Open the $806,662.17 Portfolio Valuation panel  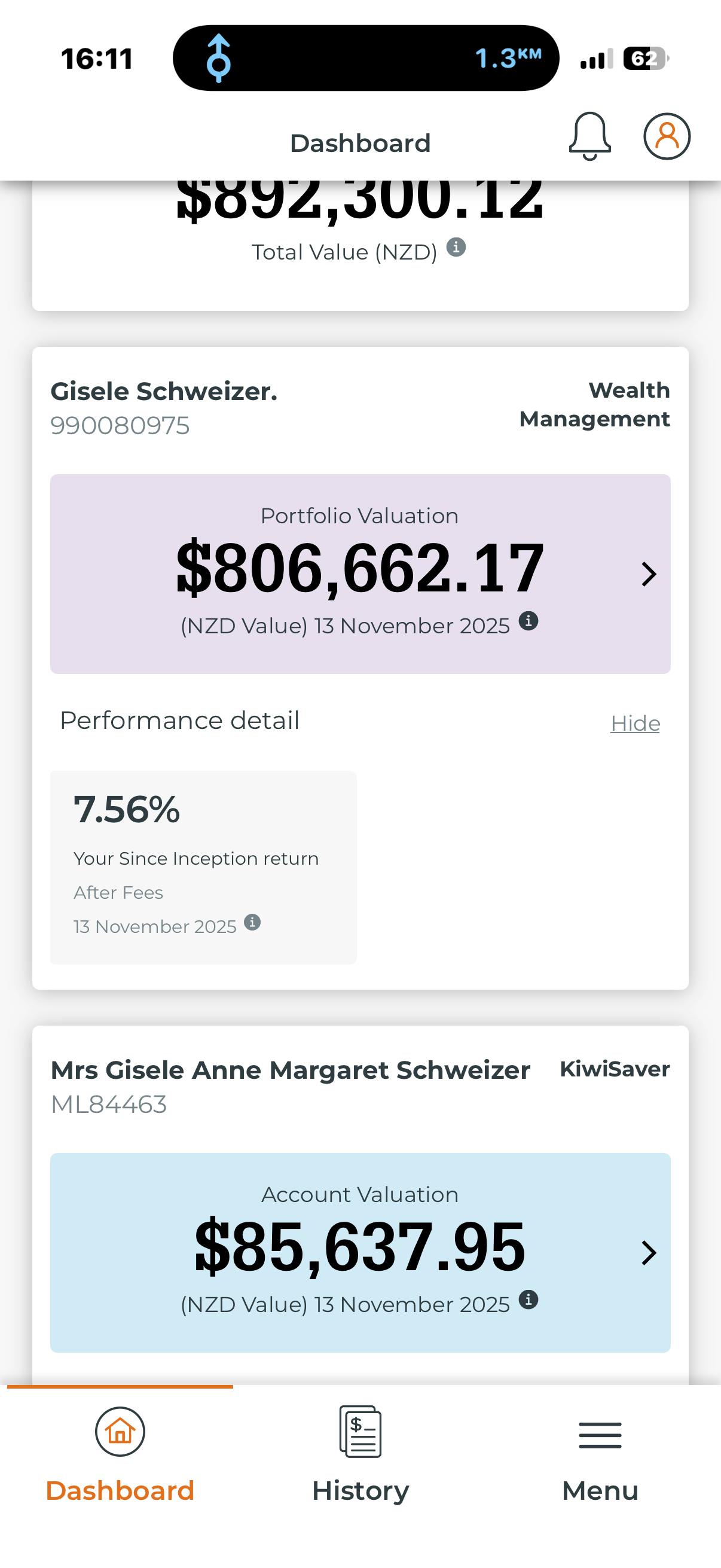(x=360, y=569)
